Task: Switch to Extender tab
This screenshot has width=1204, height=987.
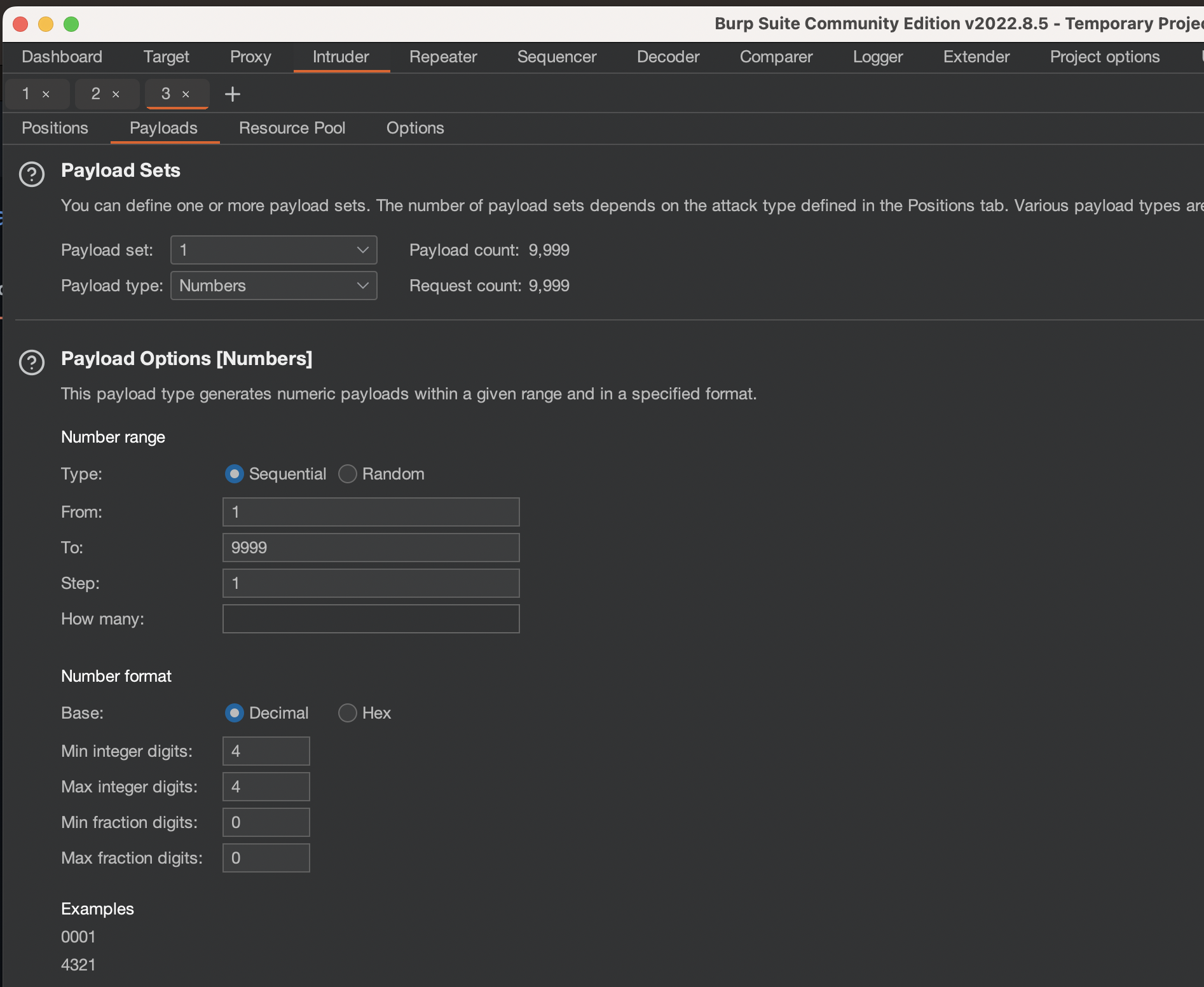Action: [x=976, y=57]
